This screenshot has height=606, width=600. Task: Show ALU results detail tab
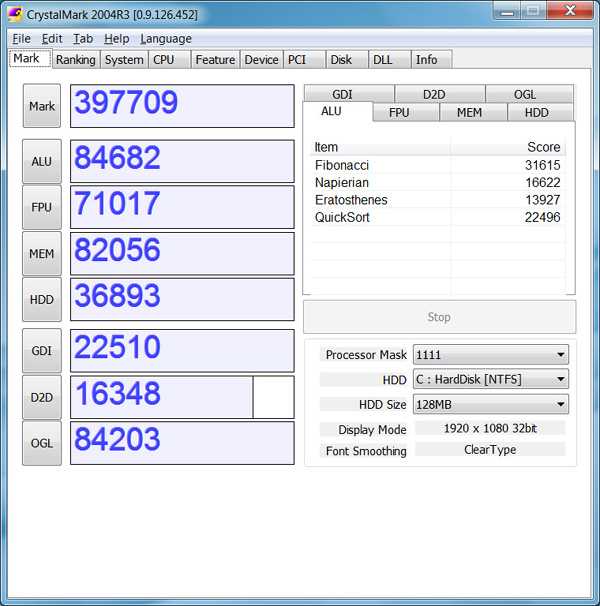tap(337, 111)
